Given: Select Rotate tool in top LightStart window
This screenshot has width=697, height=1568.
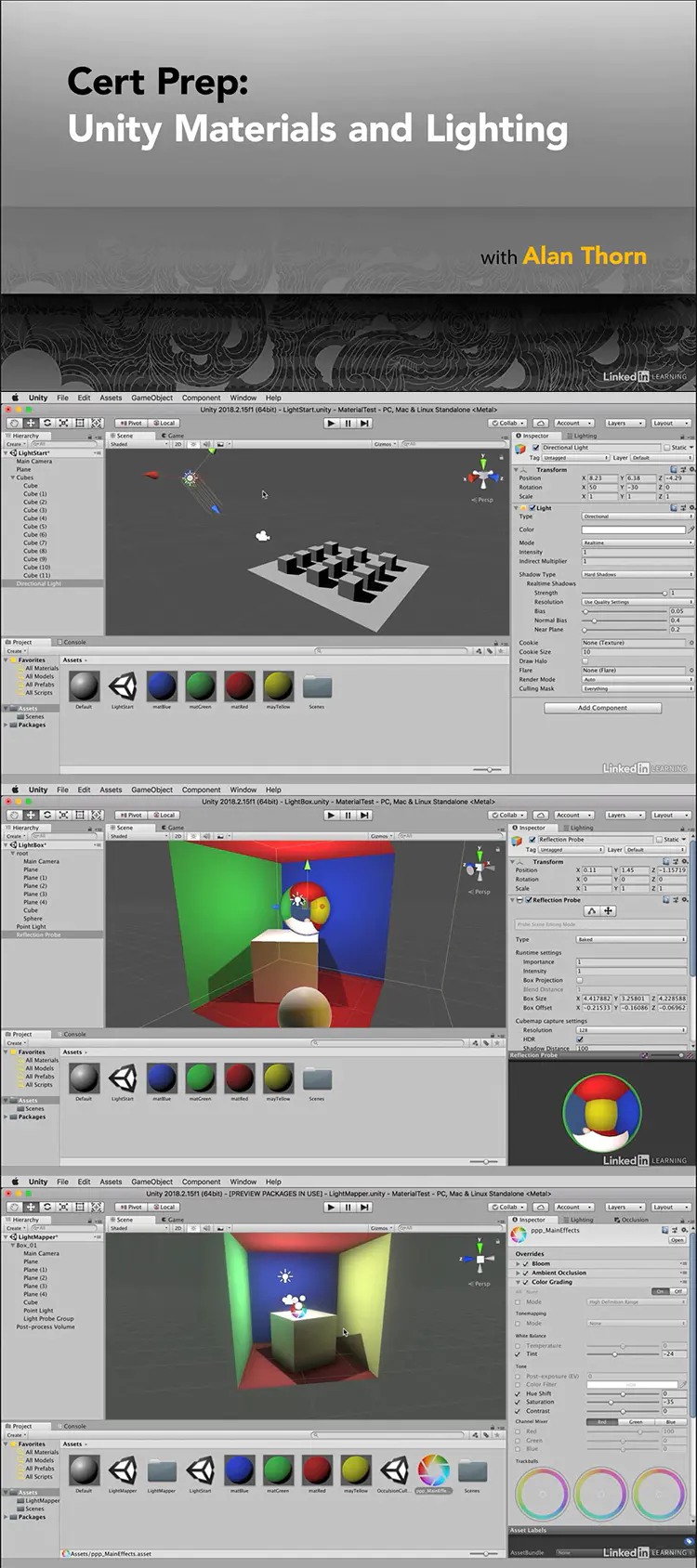Looking at the screenshot, I should coord(47,423).
